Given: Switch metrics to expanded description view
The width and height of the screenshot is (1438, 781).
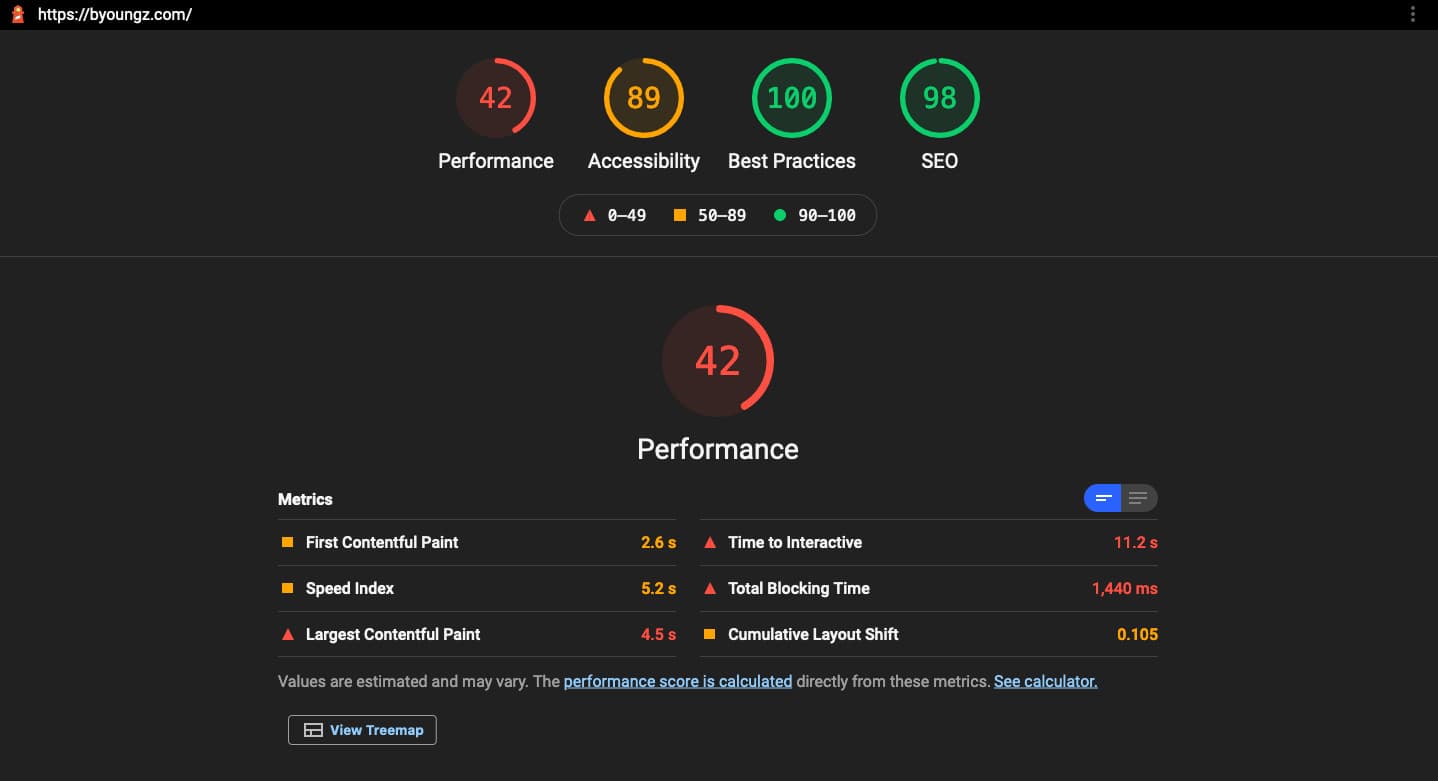Looking at the screenshot, I should (x=1138, y=498).
